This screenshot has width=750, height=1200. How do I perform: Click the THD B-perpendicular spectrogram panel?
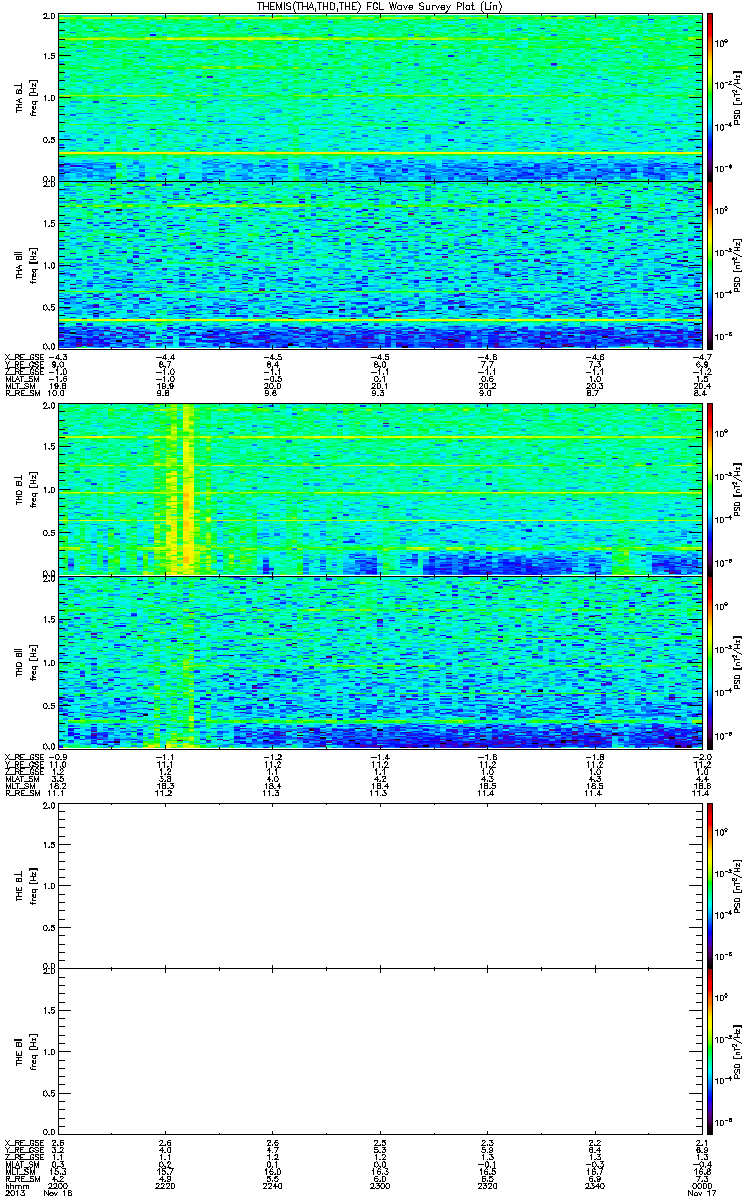coord(379,488)
